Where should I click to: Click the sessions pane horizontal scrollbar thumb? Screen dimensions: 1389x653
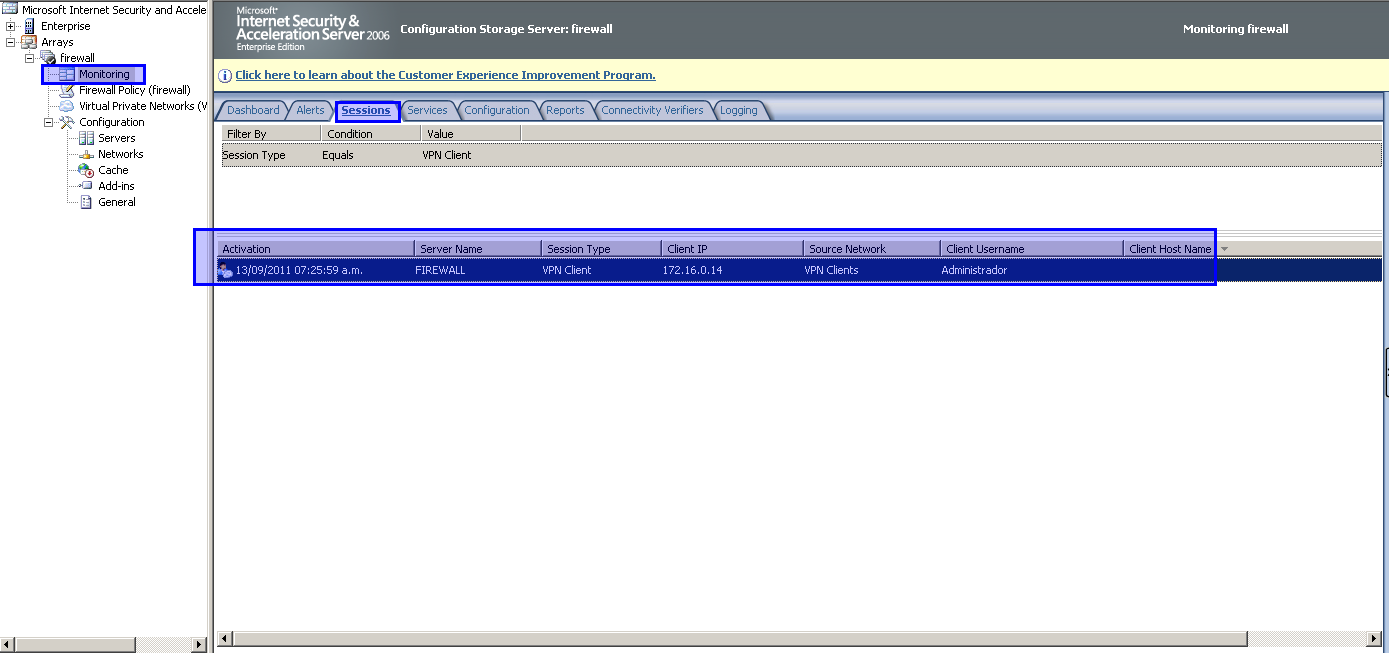click(740, 639)
